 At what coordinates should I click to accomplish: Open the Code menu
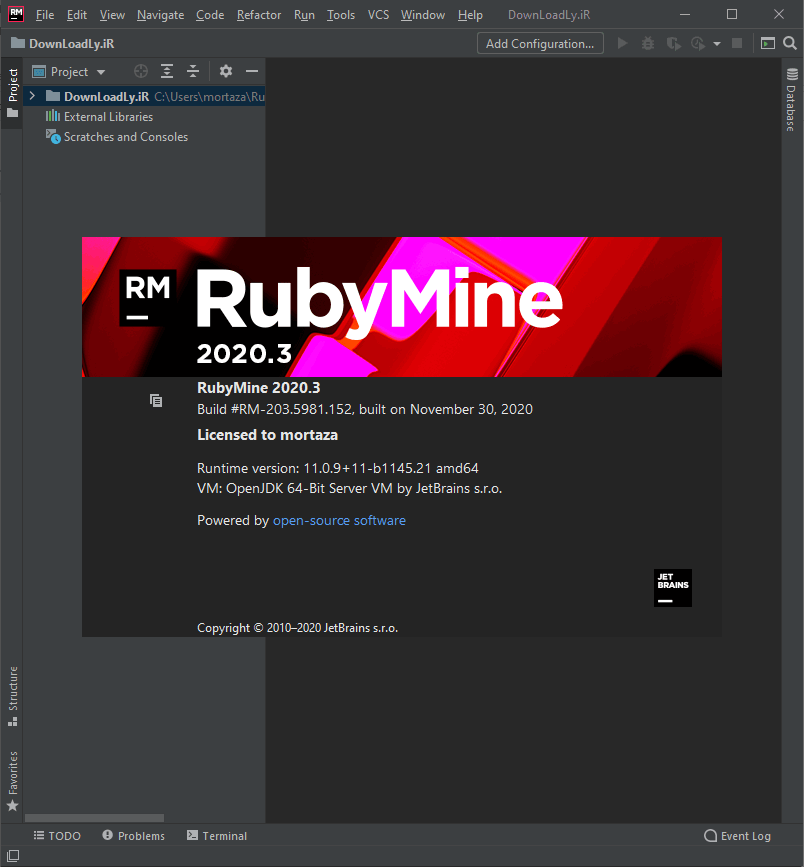(210, 15)
